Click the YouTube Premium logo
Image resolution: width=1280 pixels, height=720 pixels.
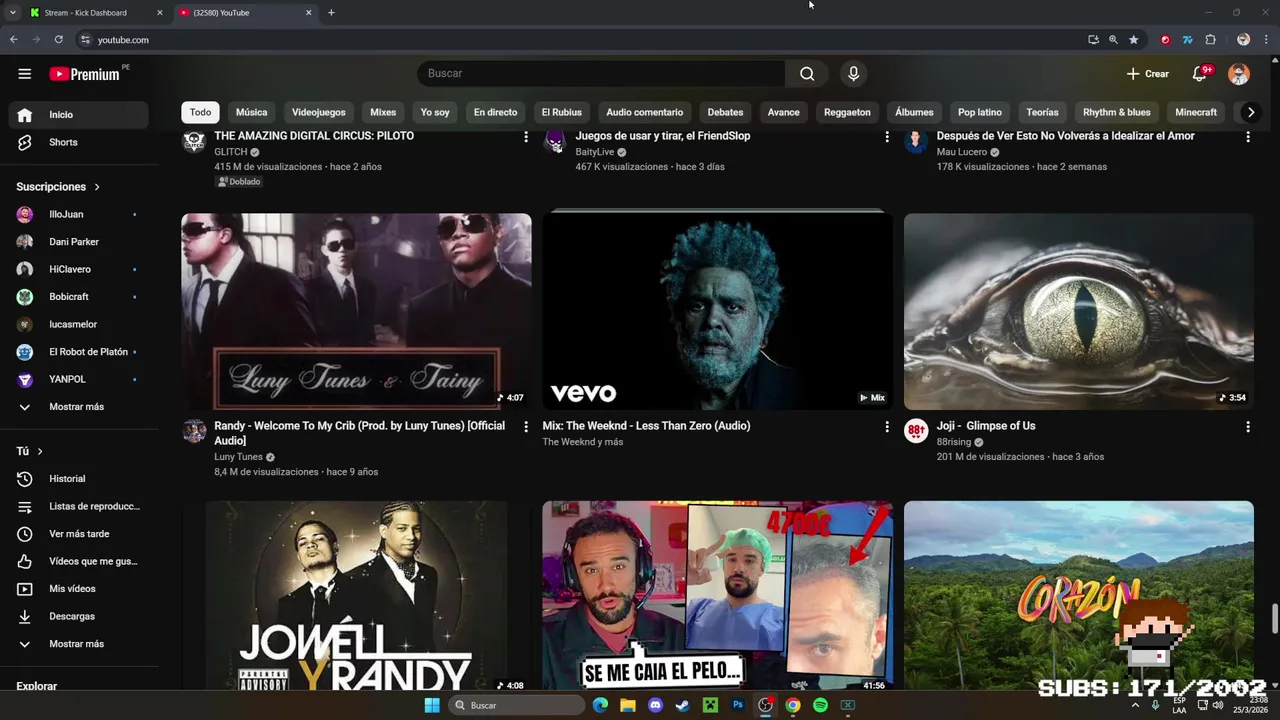click(x=86, y=74)
